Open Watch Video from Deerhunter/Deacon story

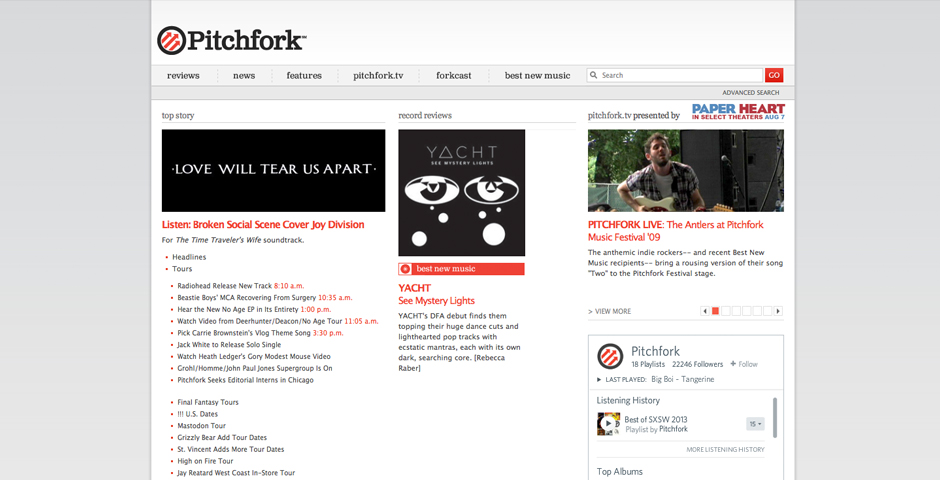[260, 321]
